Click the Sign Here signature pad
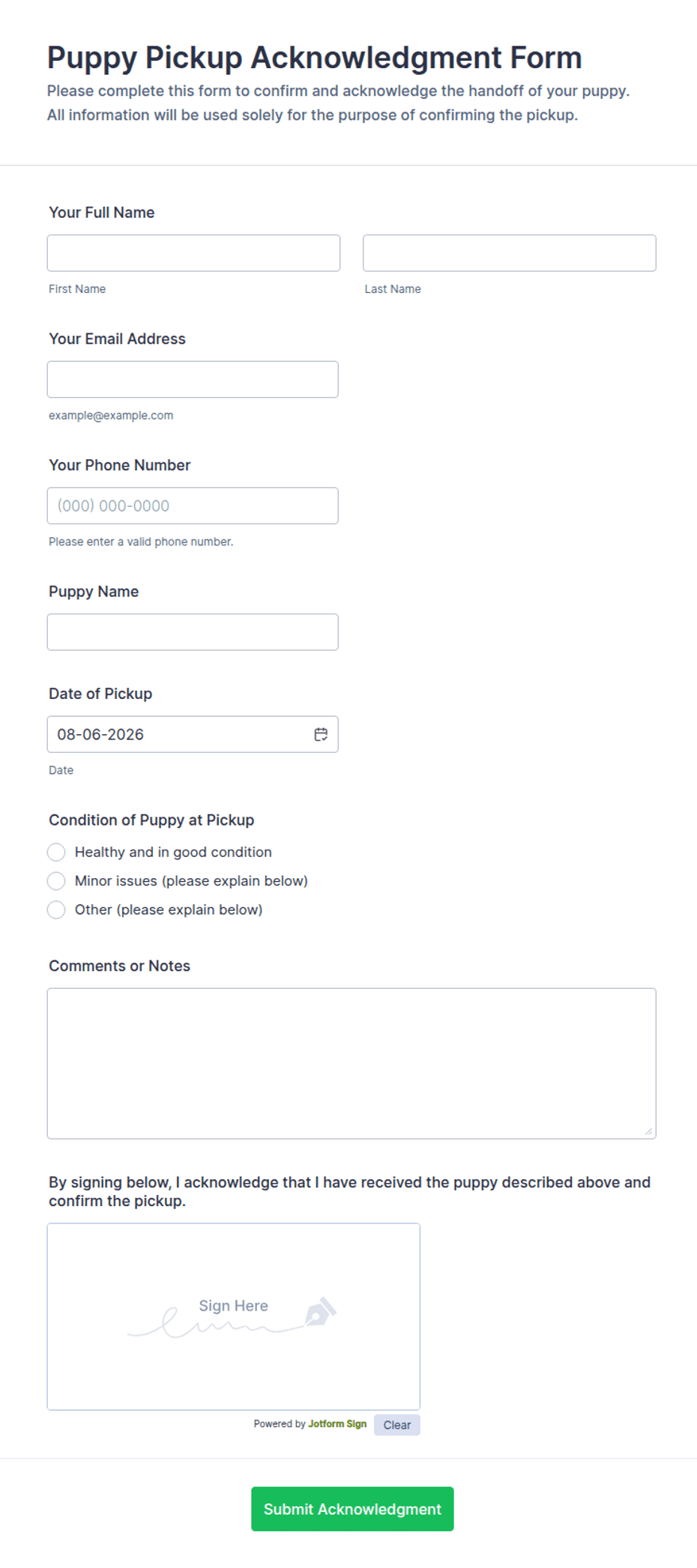697x1568 pixels. pos(234,1316)
